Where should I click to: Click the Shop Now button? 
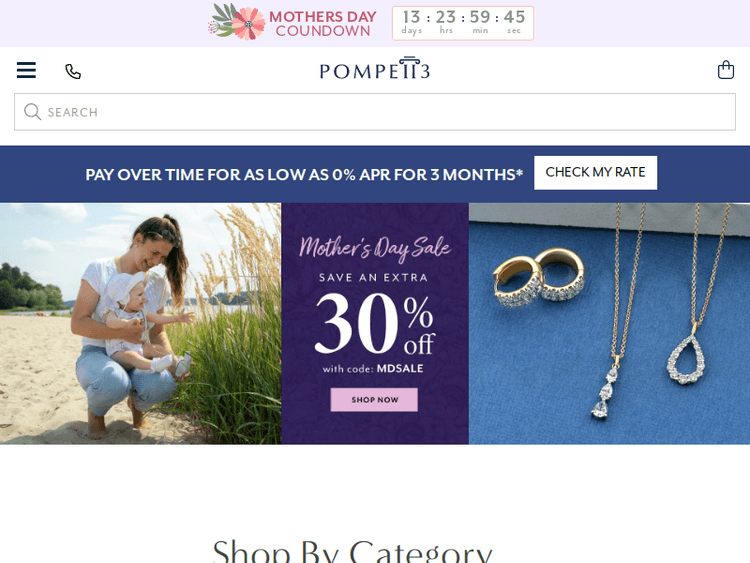click(374, 400)
